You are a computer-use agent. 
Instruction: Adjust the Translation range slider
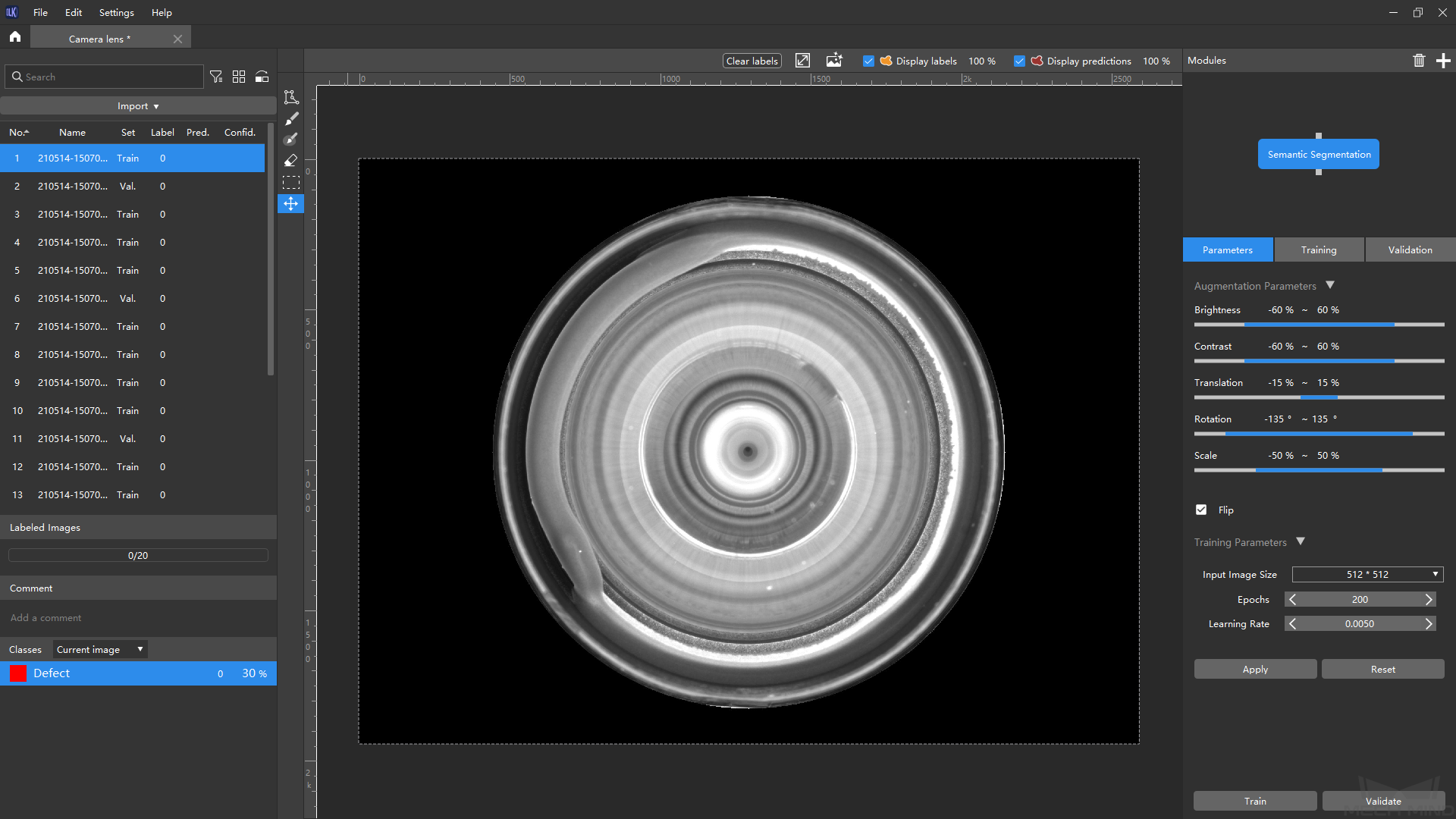pos(1319,397)
